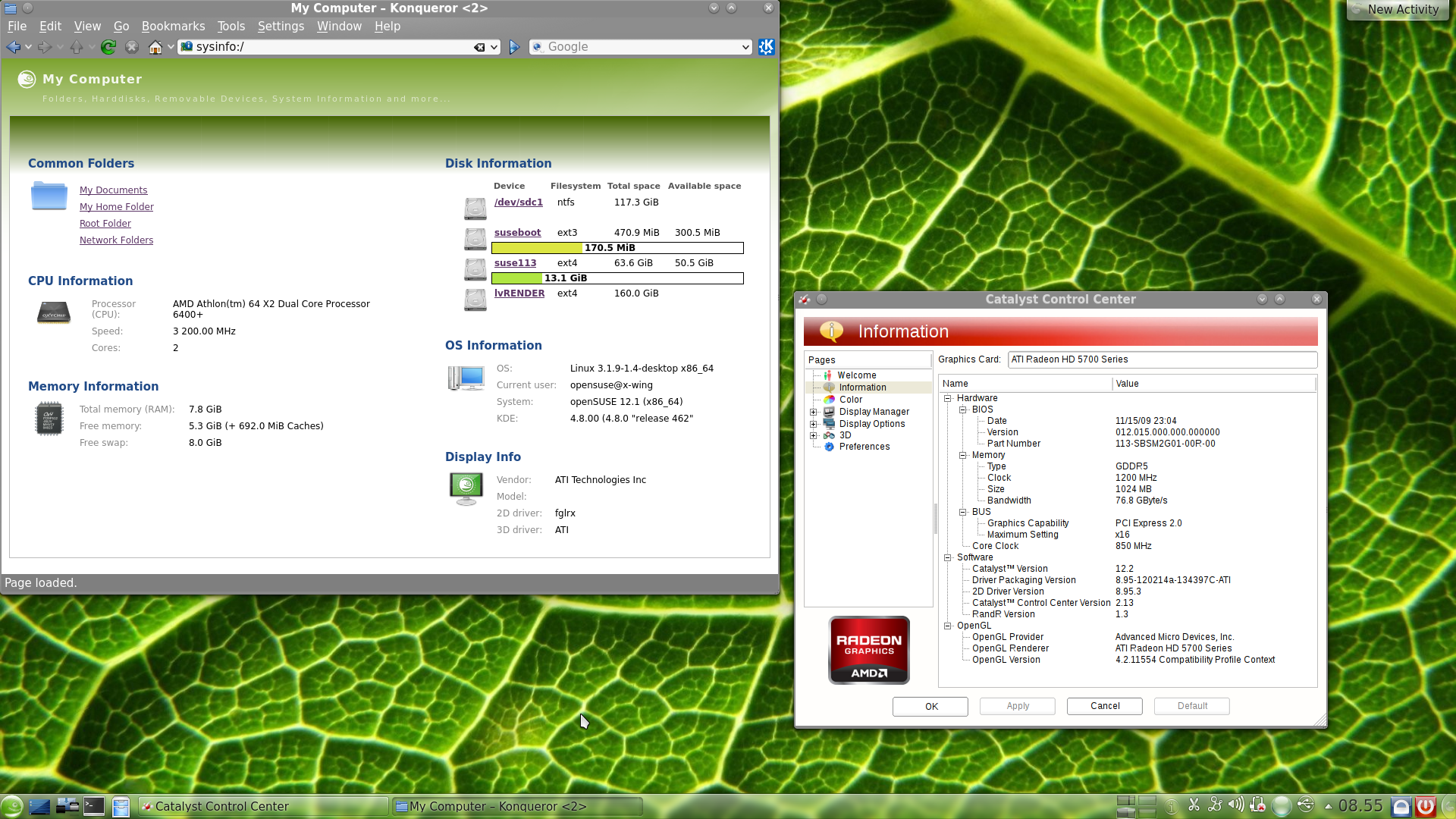Click the Back arrow in Konqueror toolbar
The height and width of the screenshot is (819, 1456).
tap(13, 47)
